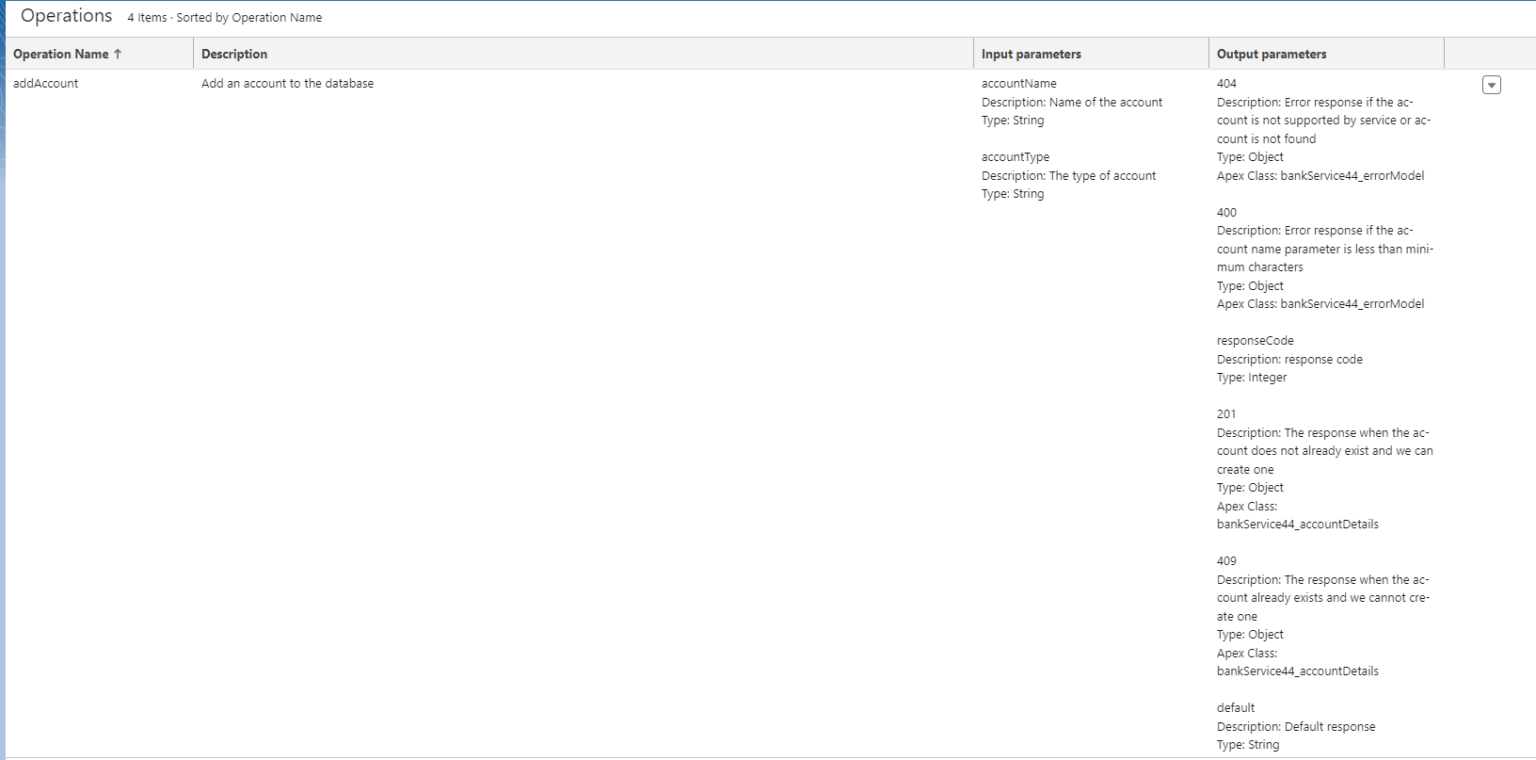Click the default output parameter entry
Screen dimensions: 1536x760
[1235, 707]
